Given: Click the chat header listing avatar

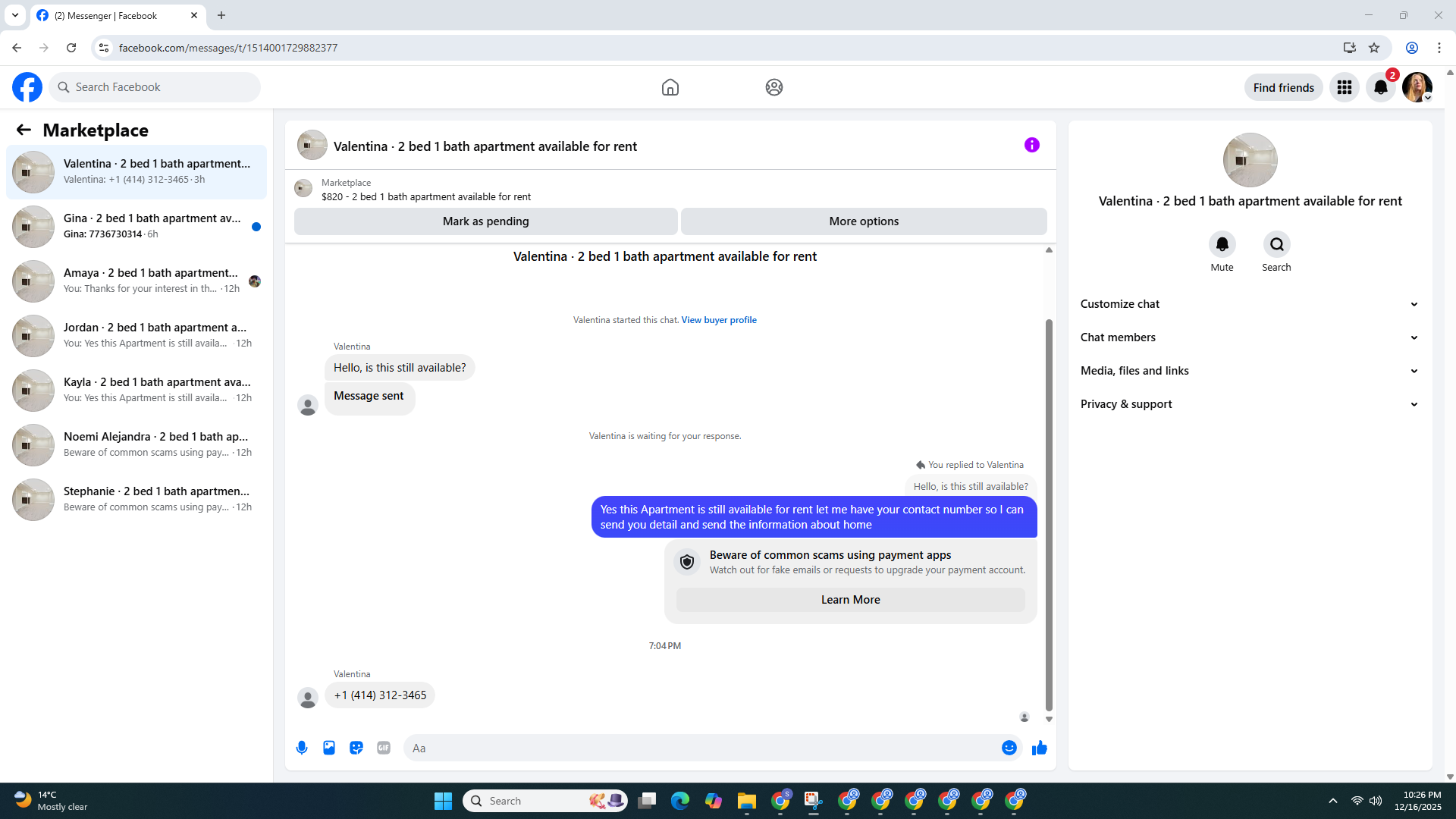Looking at the screenshot, I should [x=312, y=145].
